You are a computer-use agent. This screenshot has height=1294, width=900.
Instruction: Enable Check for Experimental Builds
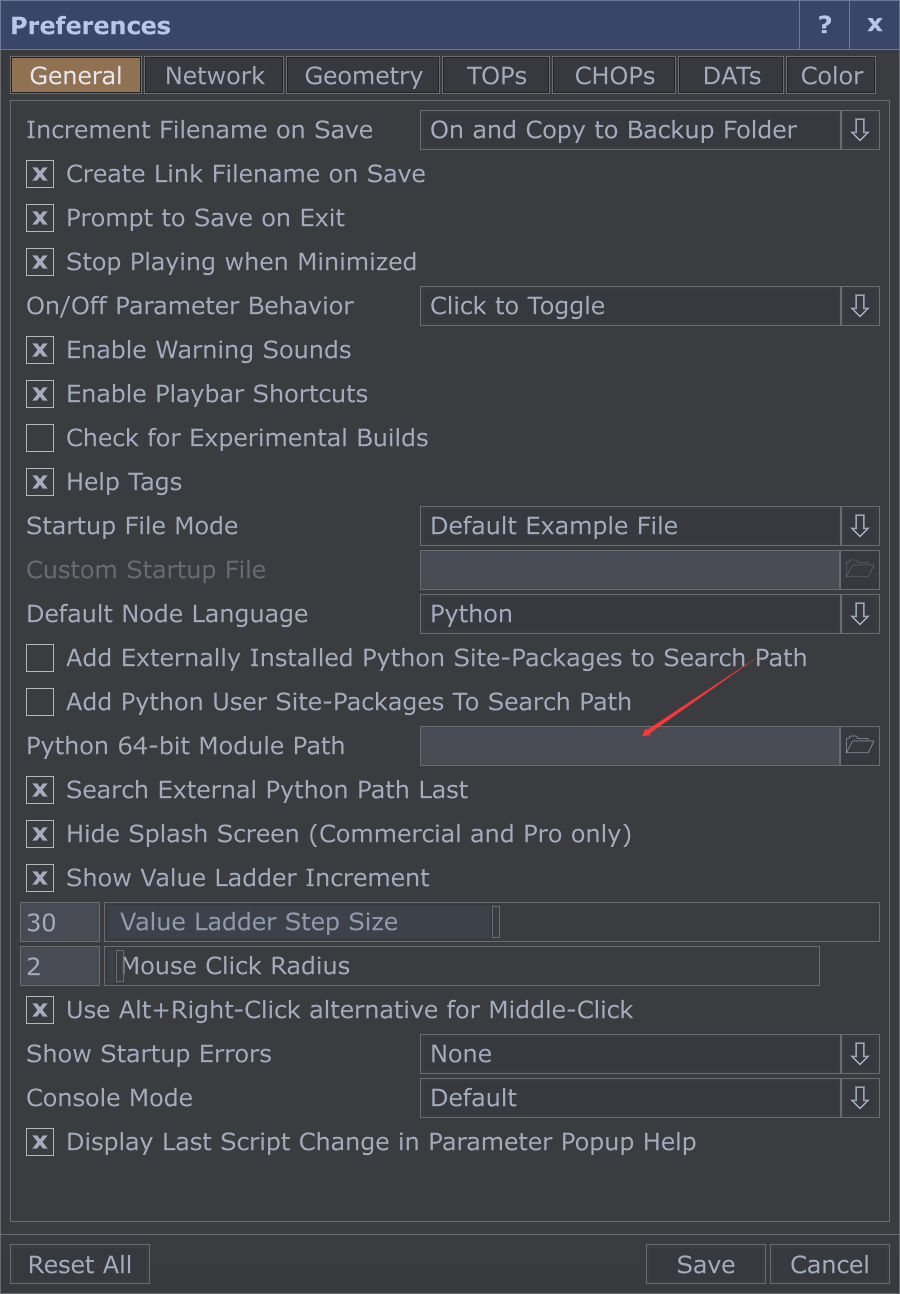point(40,438)
